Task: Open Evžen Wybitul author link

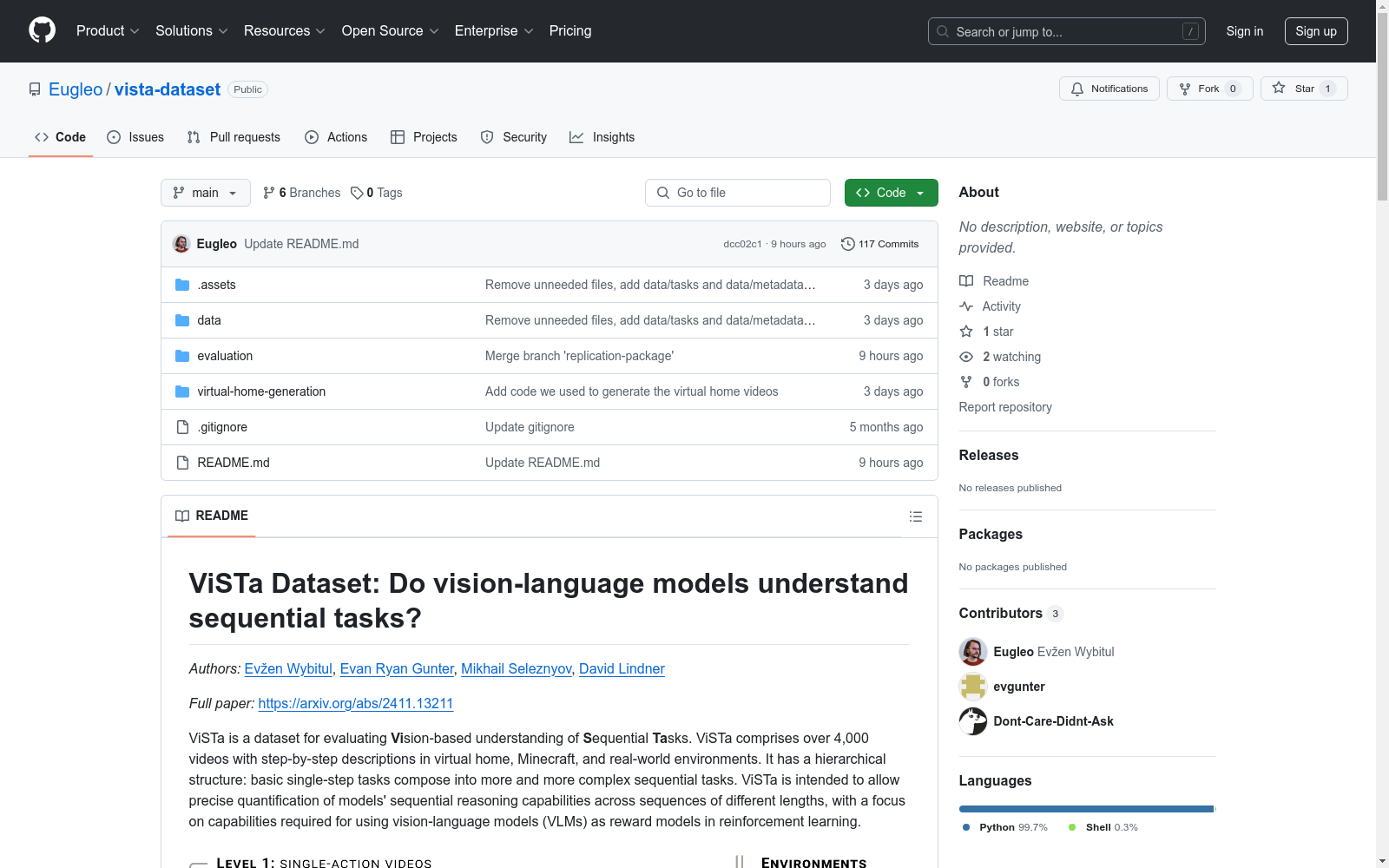Action: coord(288,668)
